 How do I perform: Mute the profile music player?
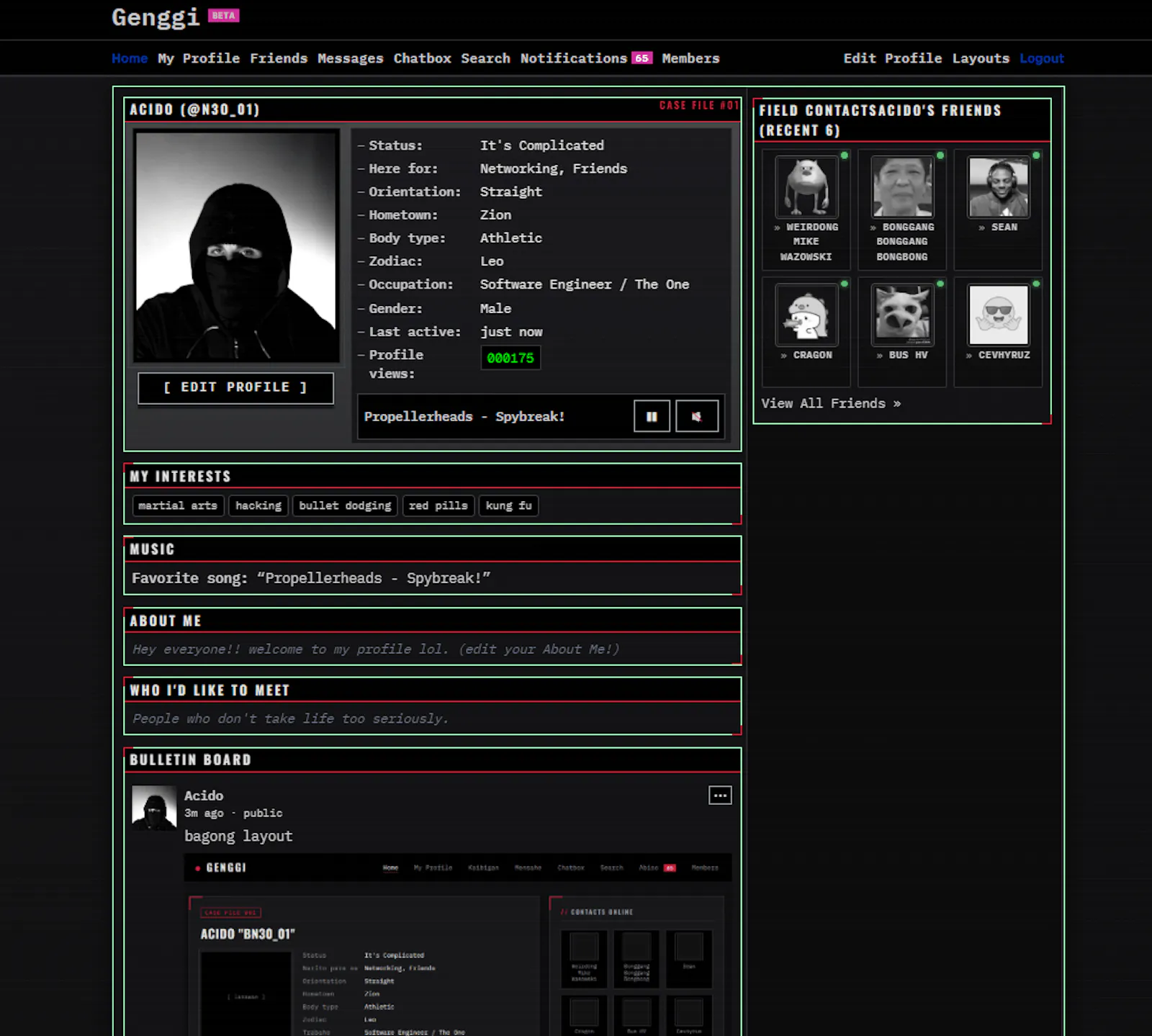coord(696,416)
